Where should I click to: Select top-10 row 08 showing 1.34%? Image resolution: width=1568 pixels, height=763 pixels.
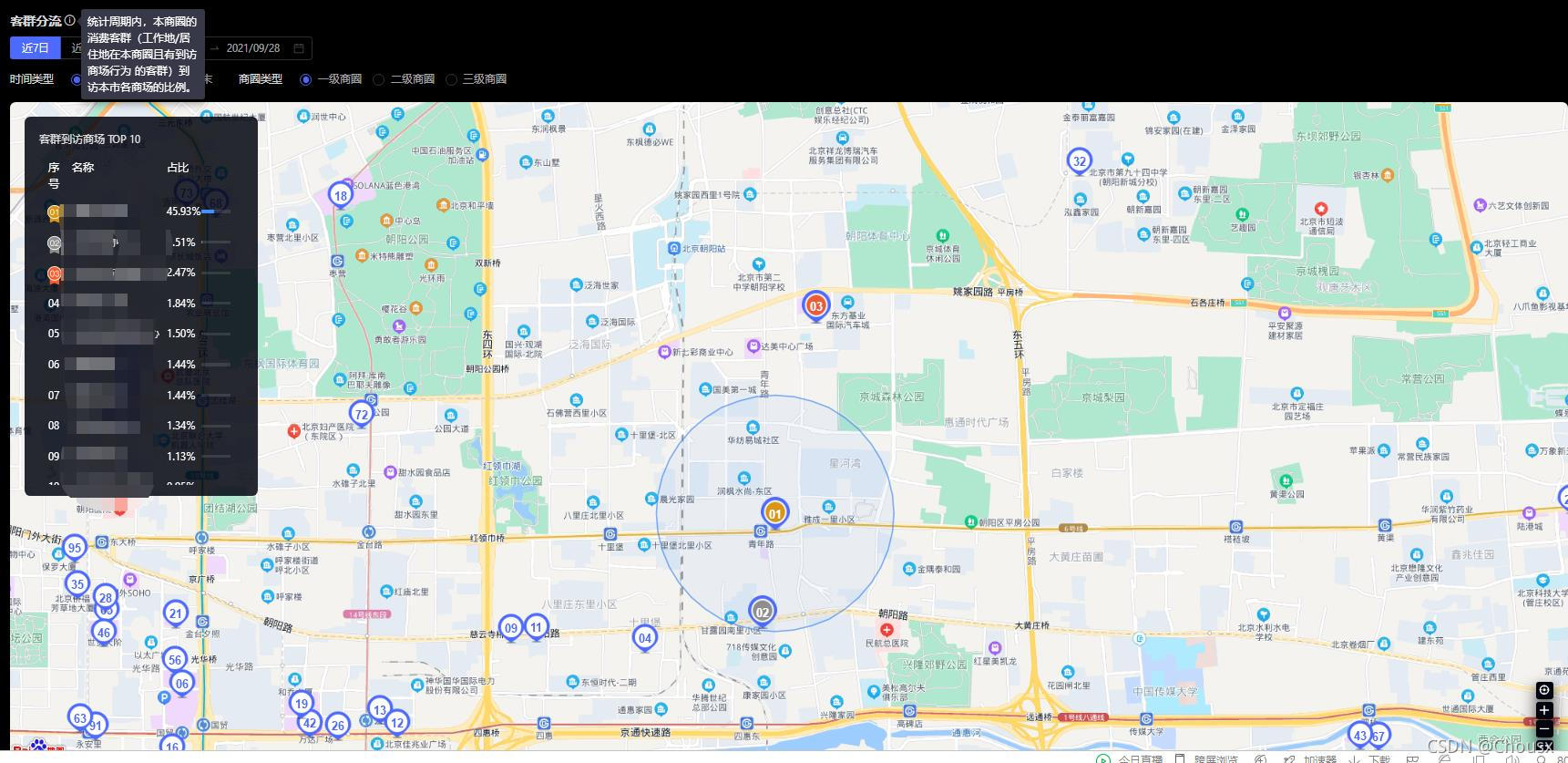(x=139, y=426)
